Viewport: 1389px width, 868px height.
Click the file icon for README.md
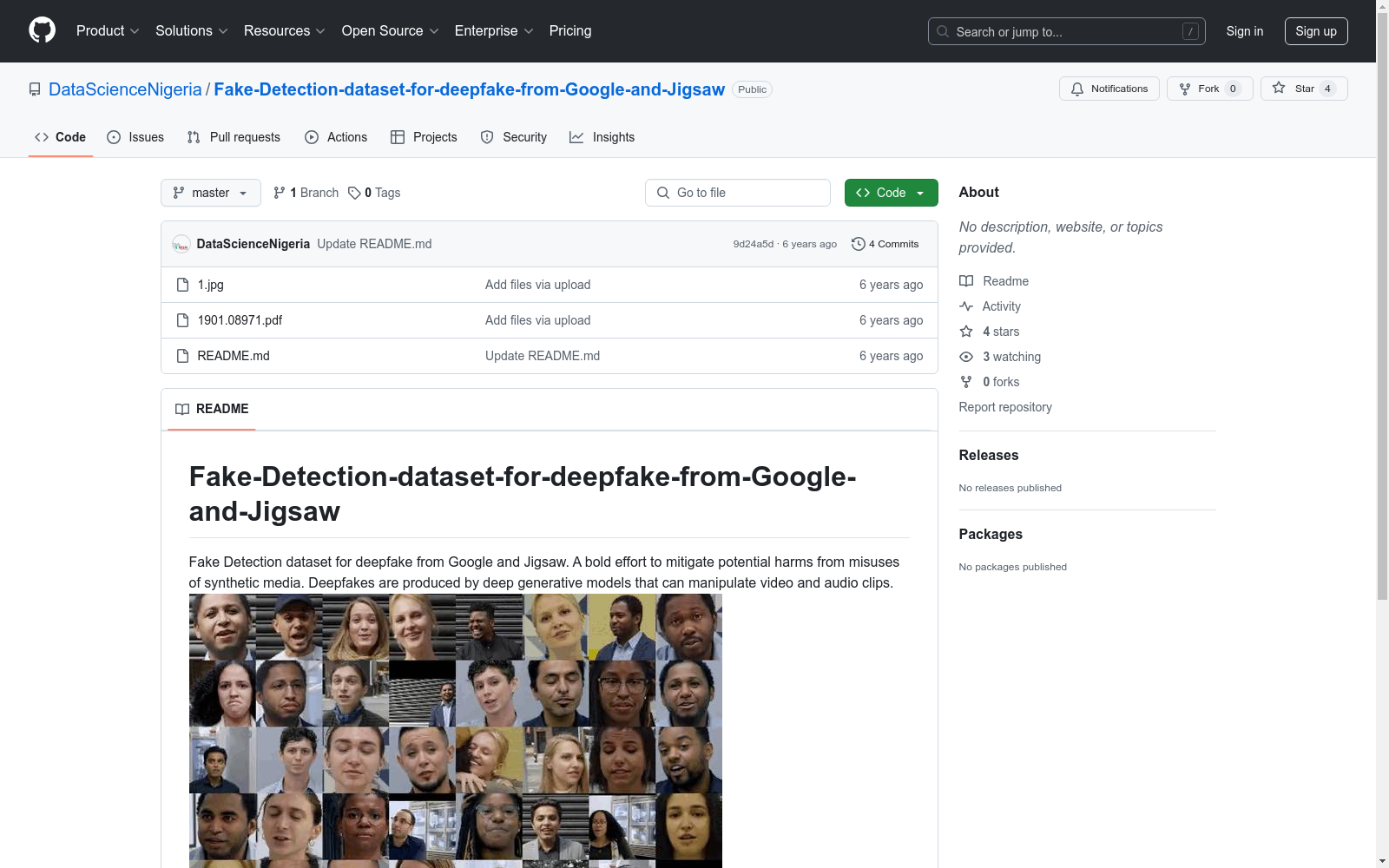pyautogui.click(x=182, y=356)
